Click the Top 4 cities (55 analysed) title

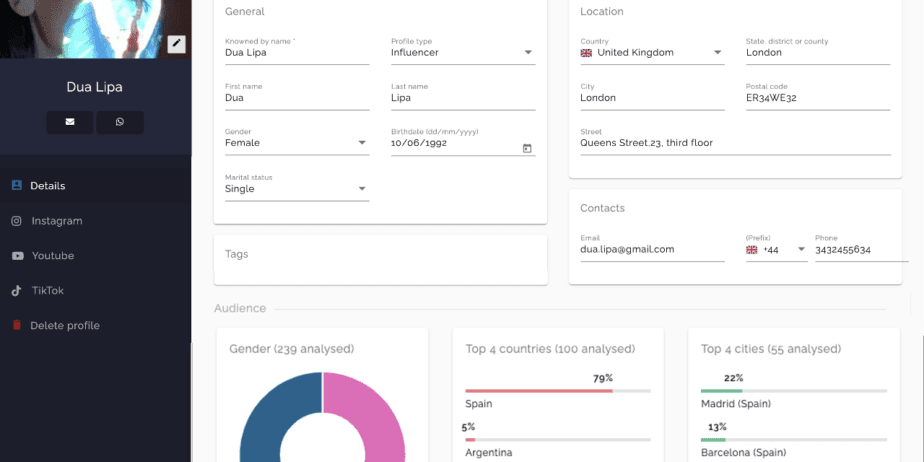[771, 349]
